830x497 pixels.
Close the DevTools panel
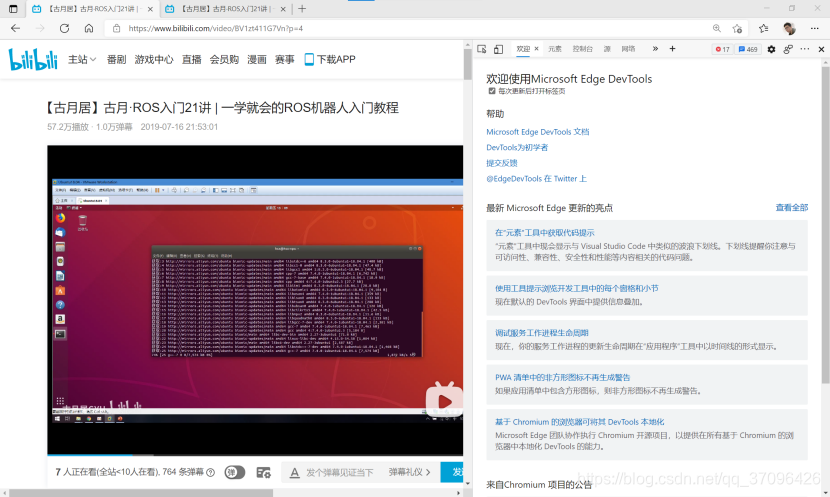(x=822, y=49)
